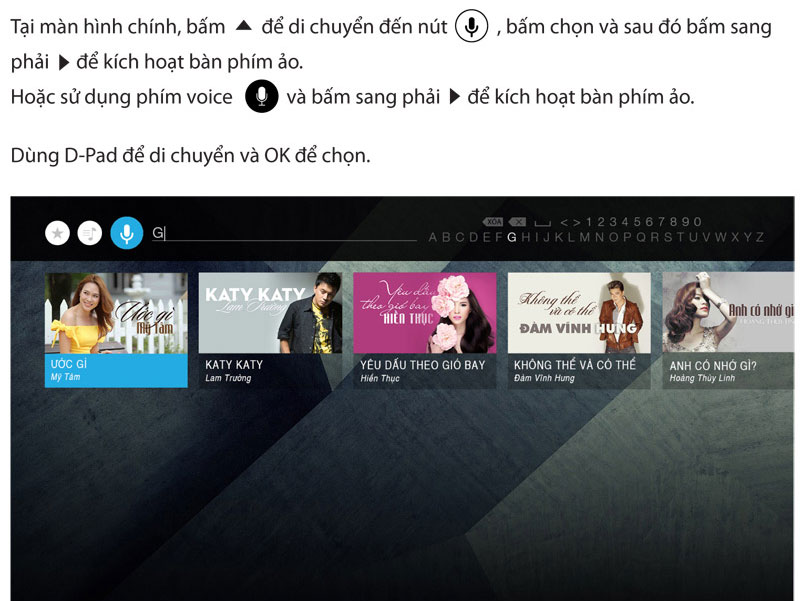Select Anh Có Nhớ Gì? song card
The width and height of the screenshot is (800, 601).
click(729, 330)
